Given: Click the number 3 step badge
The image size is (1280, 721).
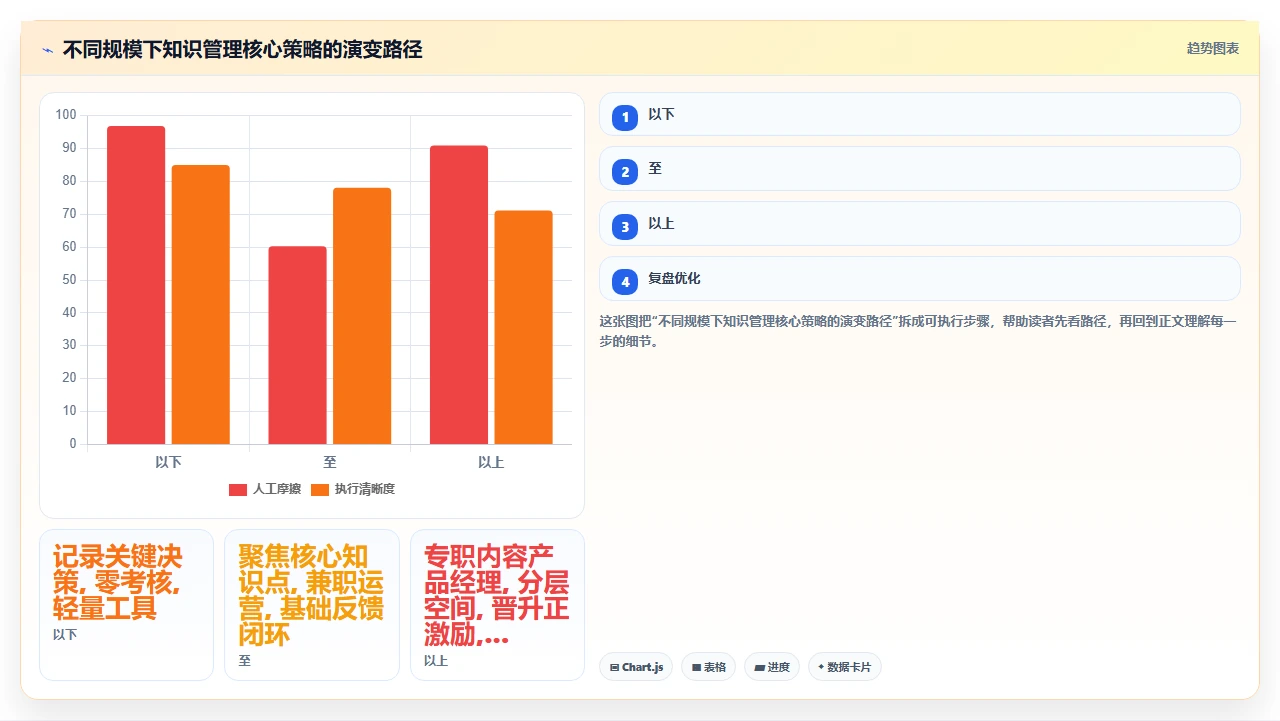Looking at the screenshot, I should (x=625, y=227).
